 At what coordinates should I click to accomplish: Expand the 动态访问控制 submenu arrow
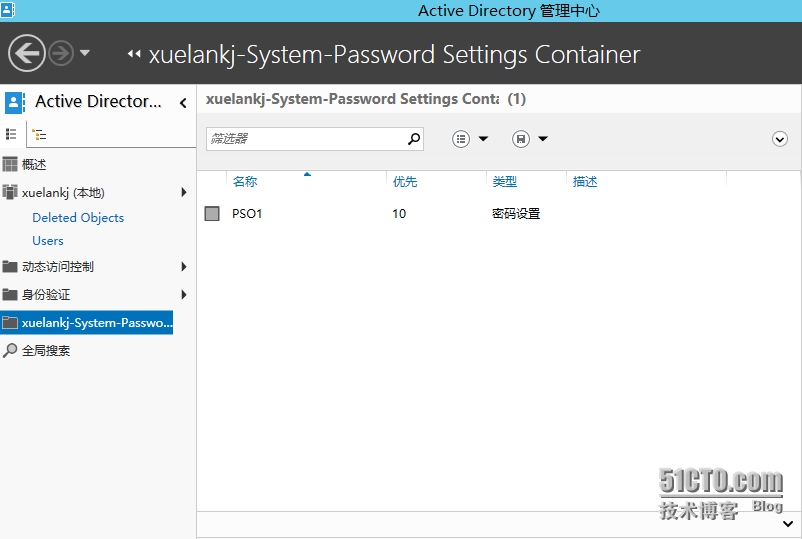184,266
